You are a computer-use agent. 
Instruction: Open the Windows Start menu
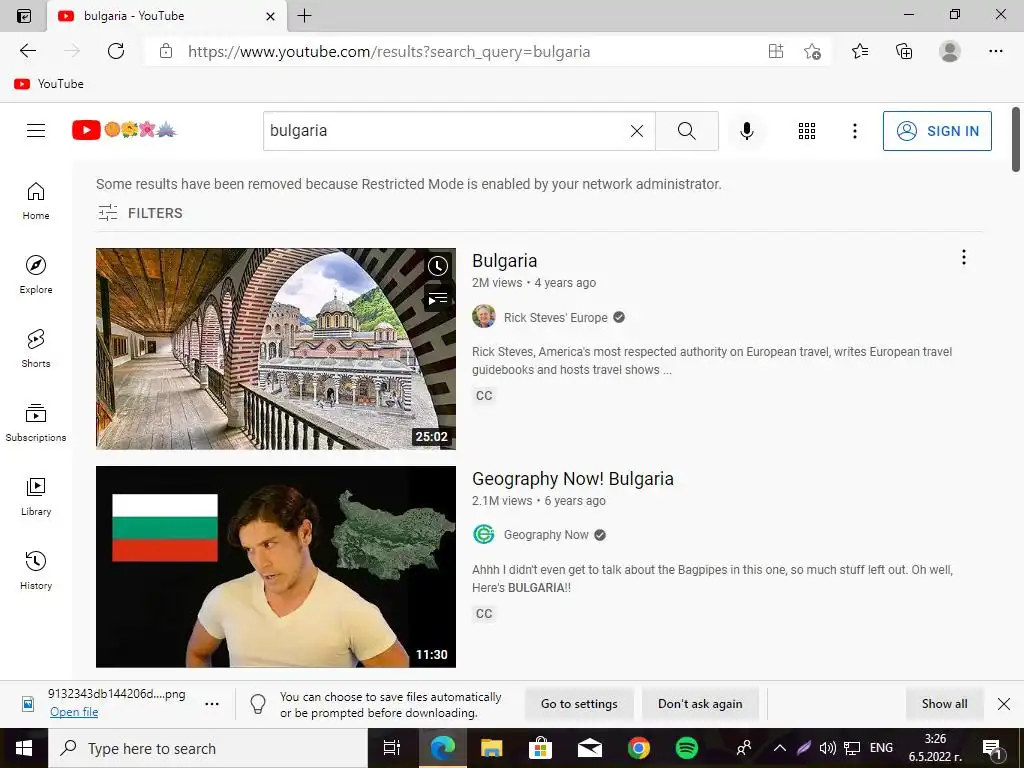click(24, 748)
